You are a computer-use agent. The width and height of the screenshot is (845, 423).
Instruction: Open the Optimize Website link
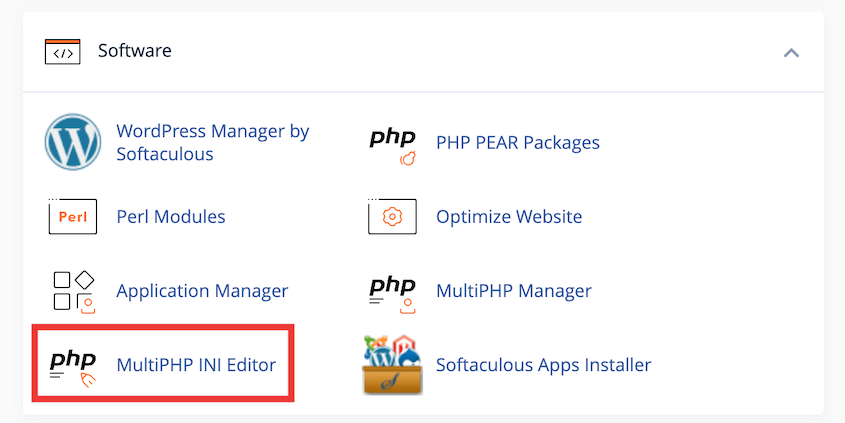point(509,217)
